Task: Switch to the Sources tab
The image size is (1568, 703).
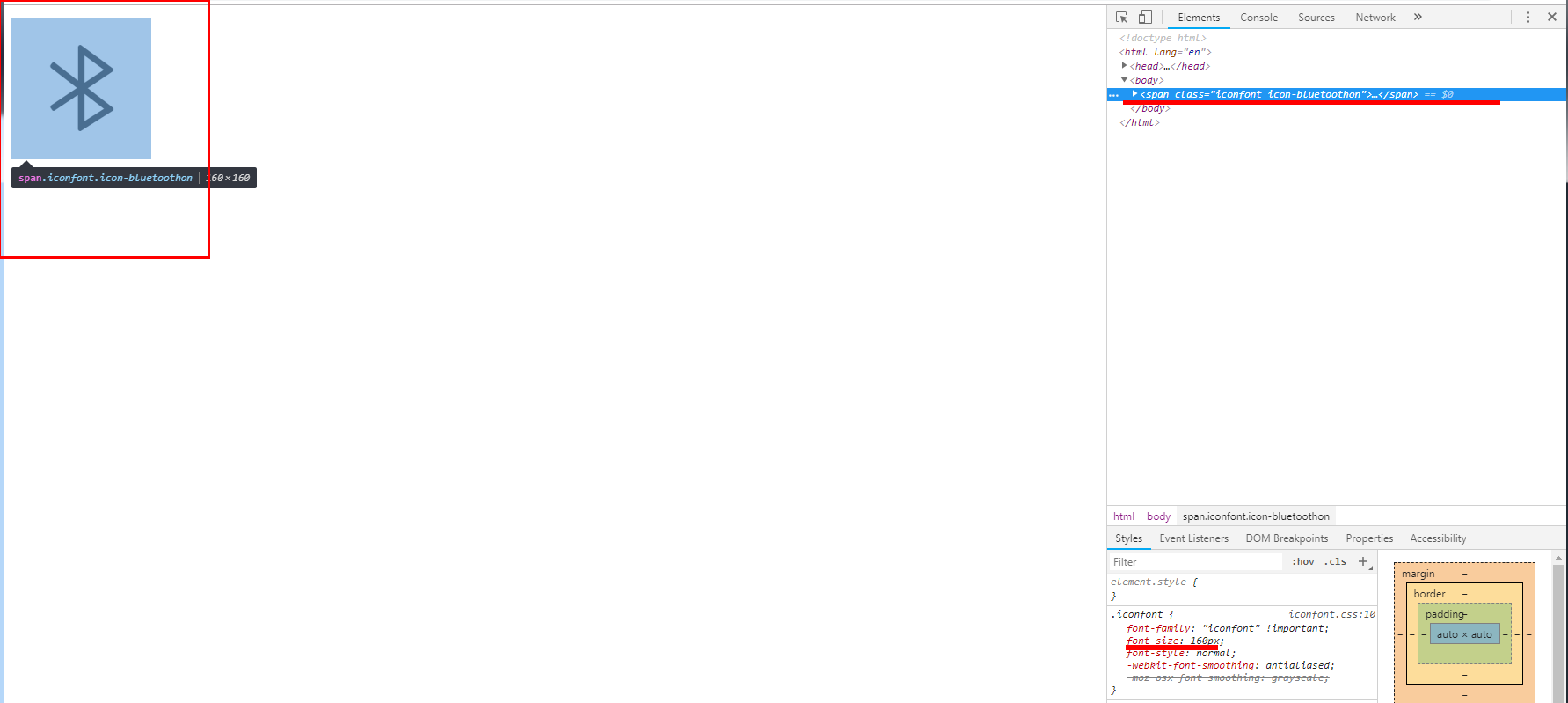Action: click(x=1316, y=18)
